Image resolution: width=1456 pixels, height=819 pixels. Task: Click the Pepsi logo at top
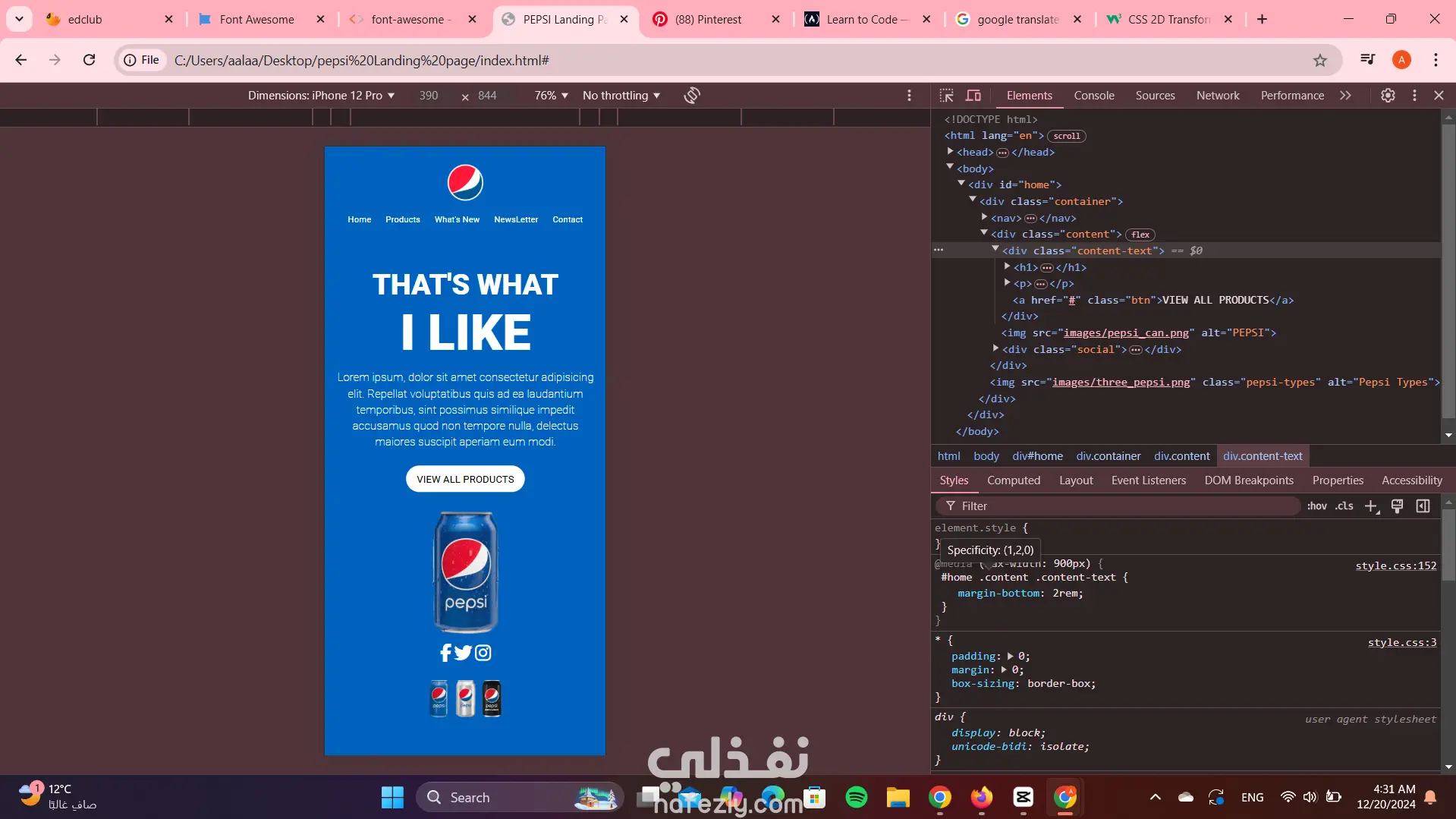[465, 182]
